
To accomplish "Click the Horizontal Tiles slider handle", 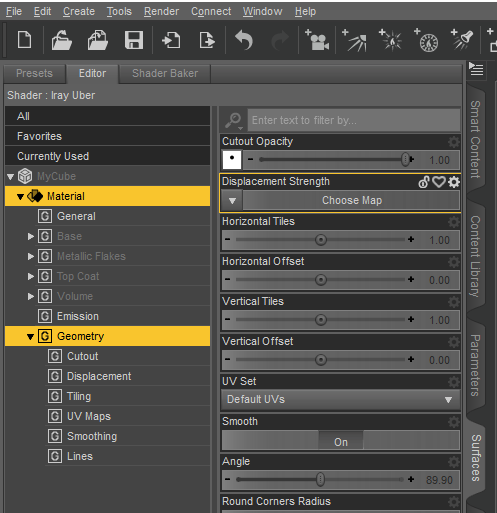I will tap(321, 240).
